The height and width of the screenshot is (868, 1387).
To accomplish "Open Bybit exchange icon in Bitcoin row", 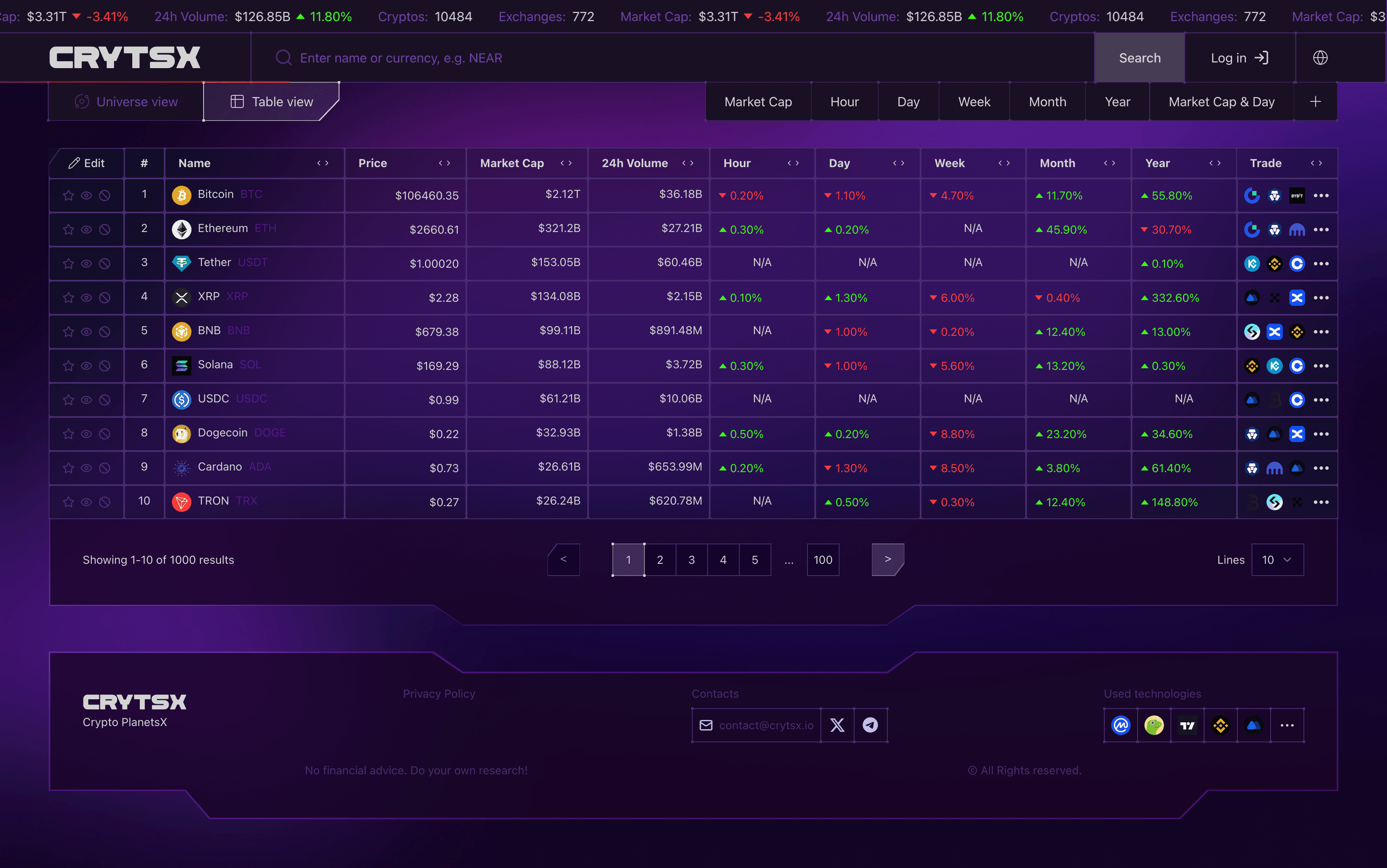I will pyautogui.click(x=1297, y=196).
